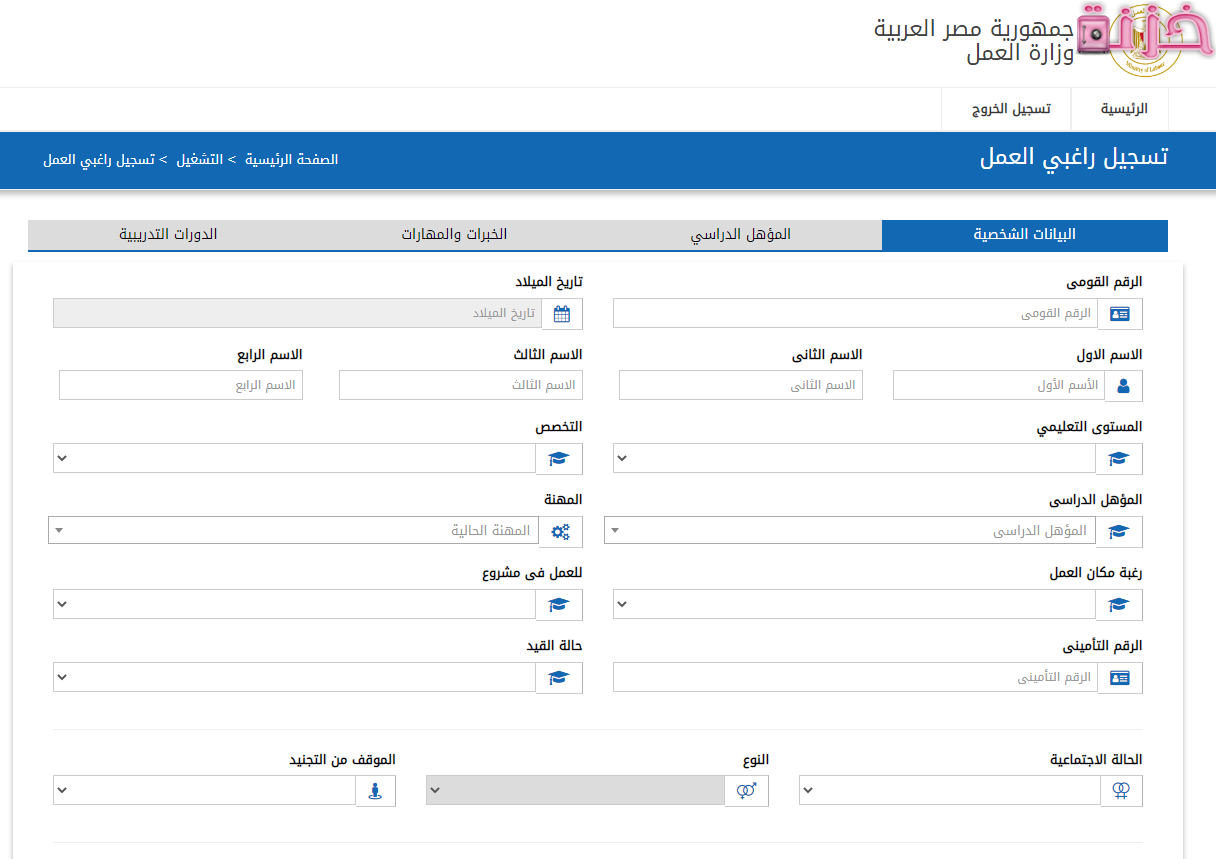Click the gears icon beside المهنة field
Viewport: 1216px width, 859px height.
click(x=560, y=531)
